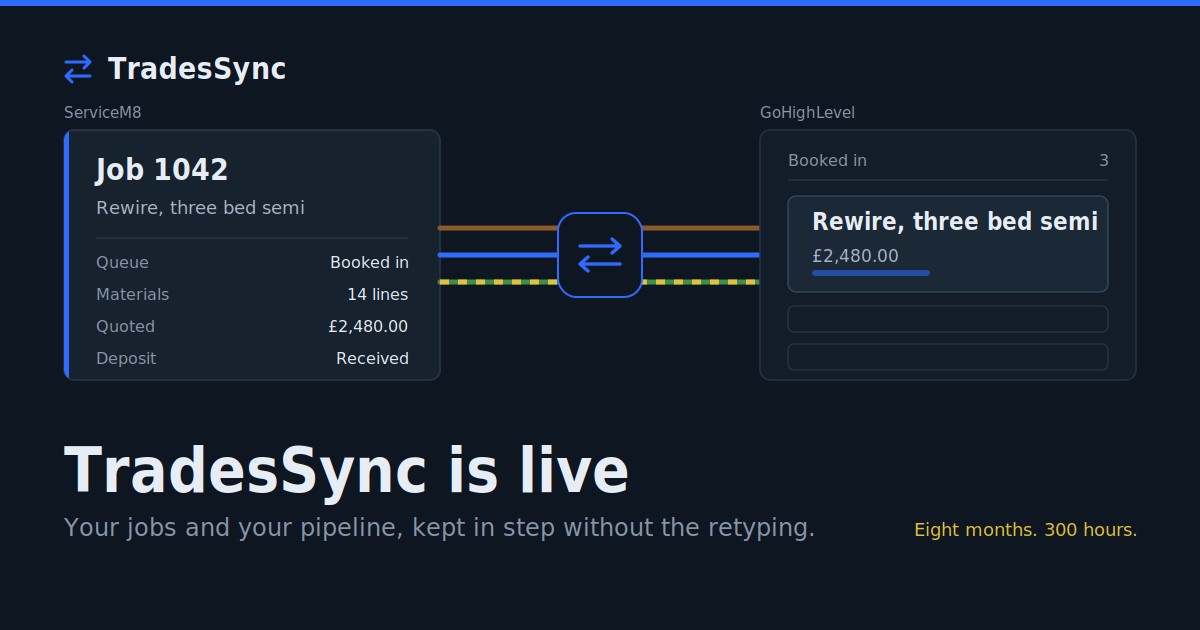Click the 'Booked in' queue value
1200x630 pixels.
pos(369,263)
